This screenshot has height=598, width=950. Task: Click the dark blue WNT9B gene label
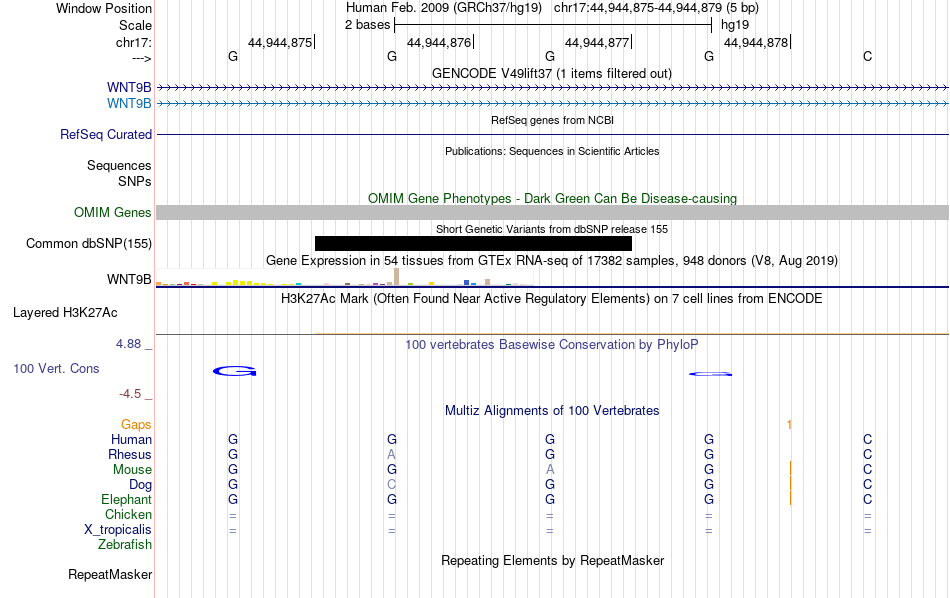point(129,88)
